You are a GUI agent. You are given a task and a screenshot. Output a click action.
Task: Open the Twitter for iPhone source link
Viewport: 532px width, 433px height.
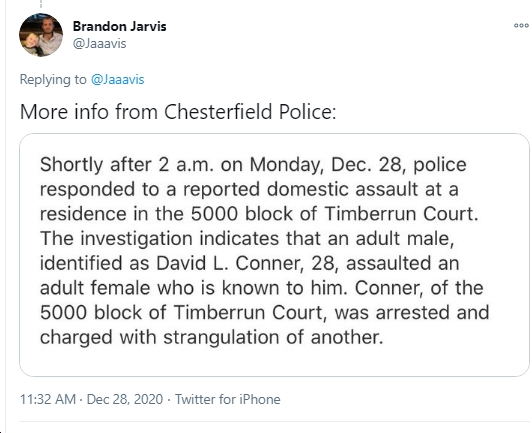click(228, 399)
